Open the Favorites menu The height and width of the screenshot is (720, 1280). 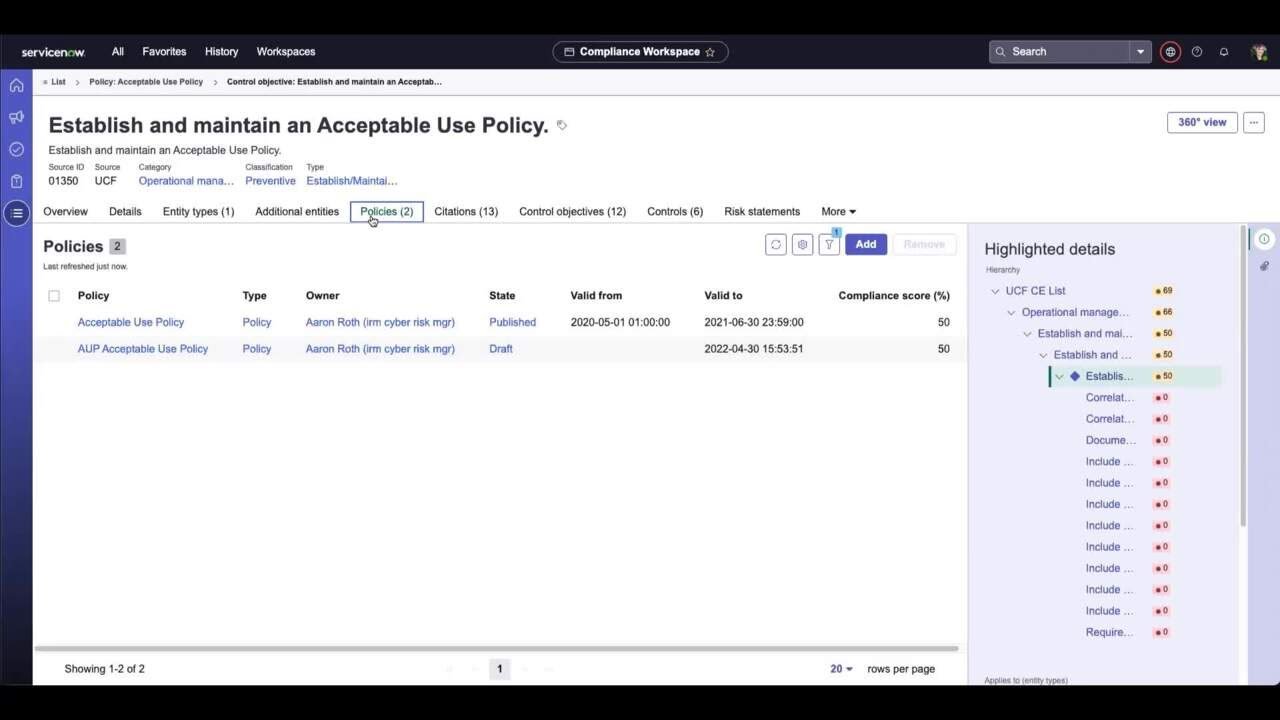pos(164,52)
